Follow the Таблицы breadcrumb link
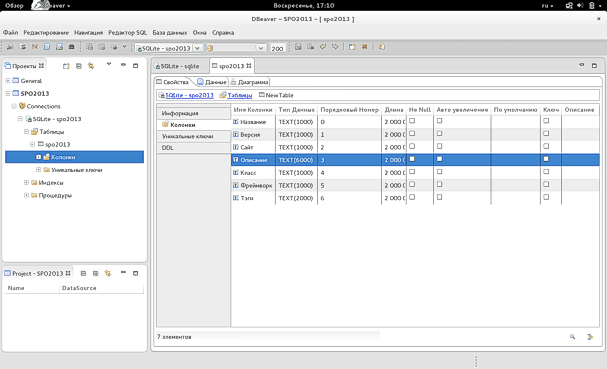607x369 pixels. point(240,95)
